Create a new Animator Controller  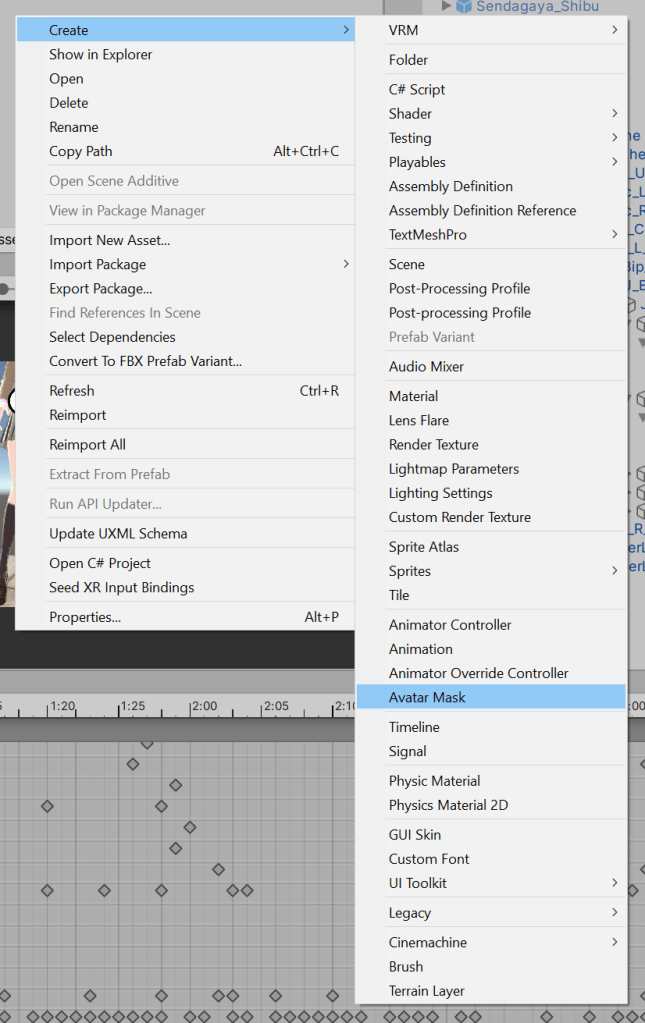[x=450, y=625]
